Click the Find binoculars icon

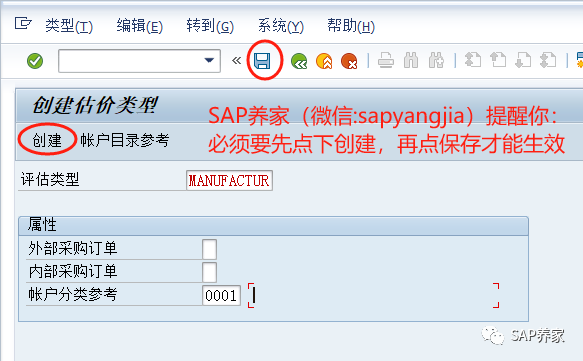click(x=411, y=61)
